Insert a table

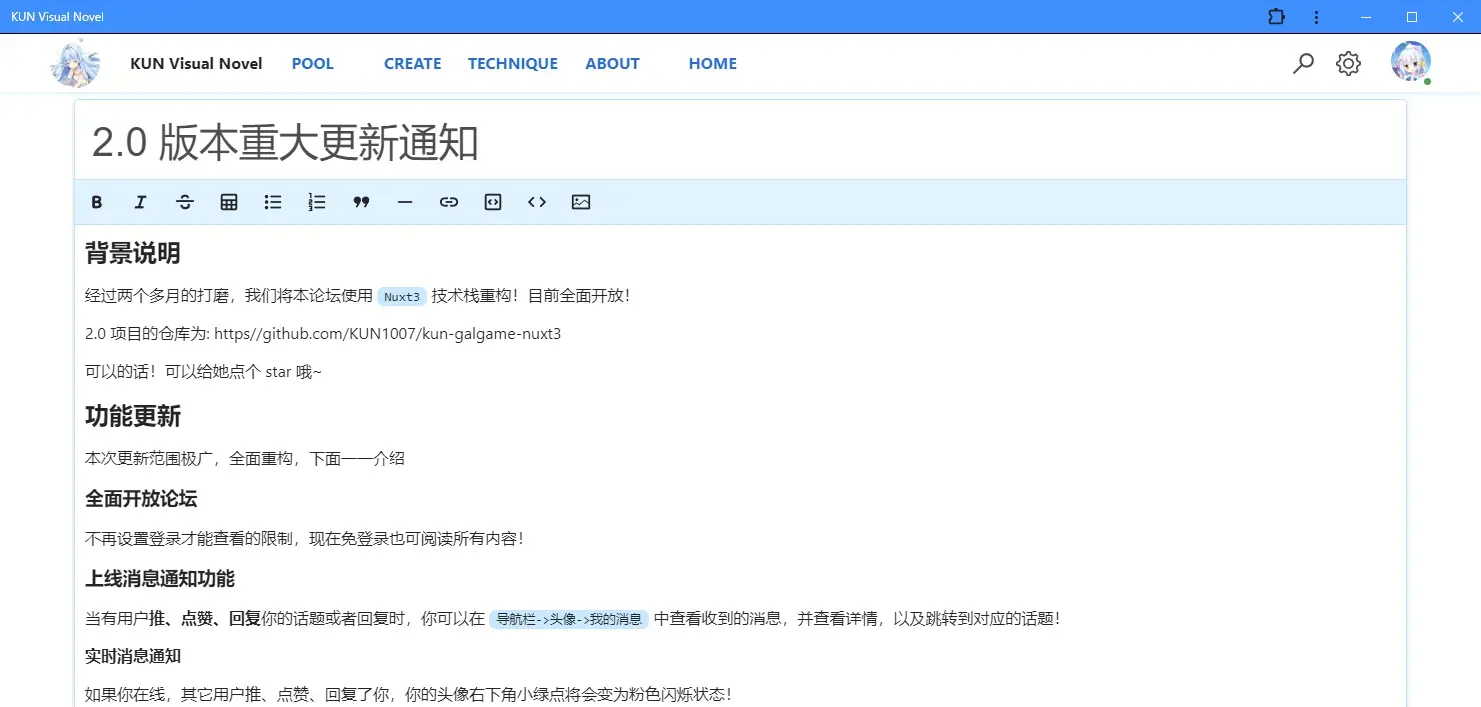pos(229,202)
